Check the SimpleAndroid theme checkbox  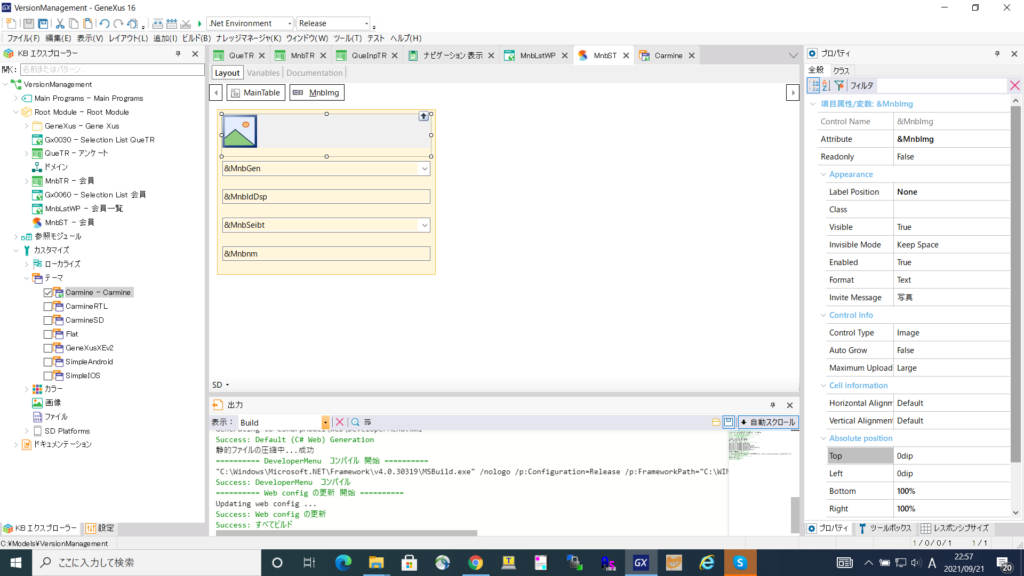click(48, 362)
